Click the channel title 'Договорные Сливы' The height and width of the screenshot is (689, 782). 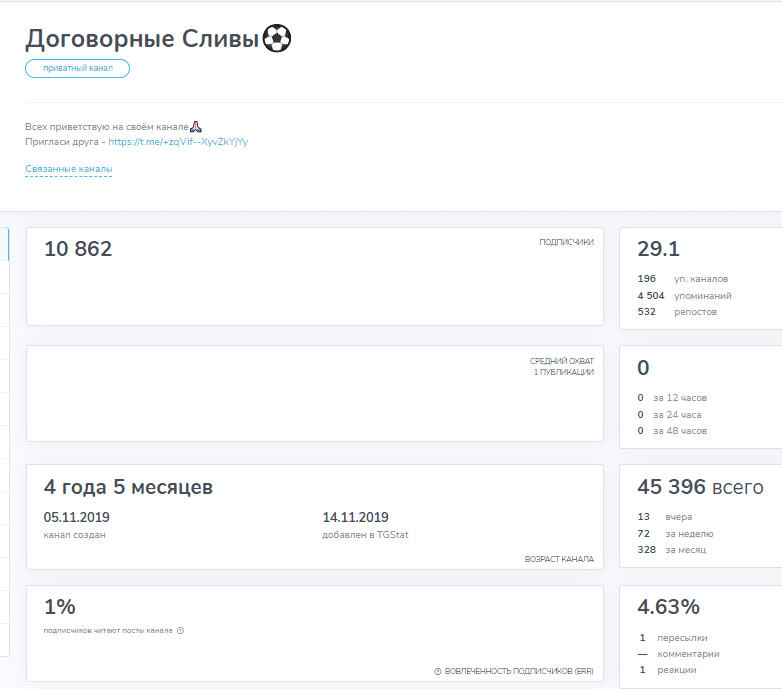click(x=141, y=39)
